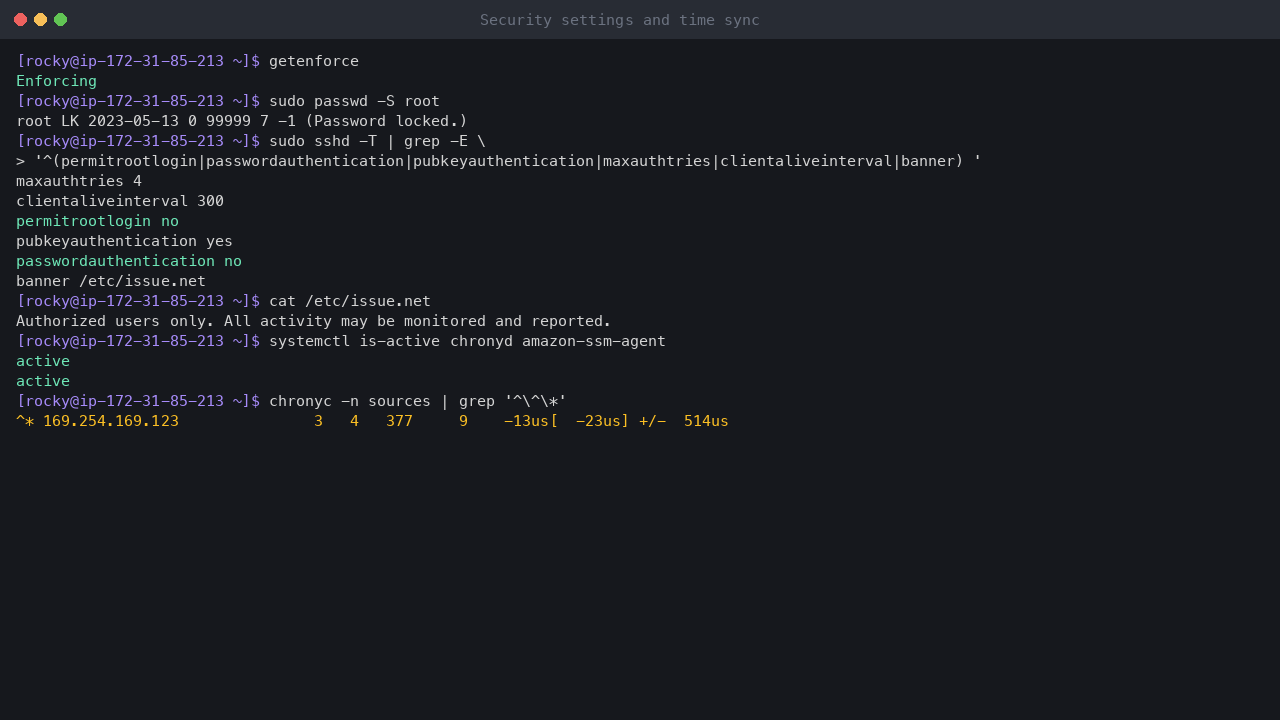The width and height of the screenshot is (1280, 720).
Task: Select the time source IP 169.254.169.123
Action: pyautogui.click(x=111, y=421)
